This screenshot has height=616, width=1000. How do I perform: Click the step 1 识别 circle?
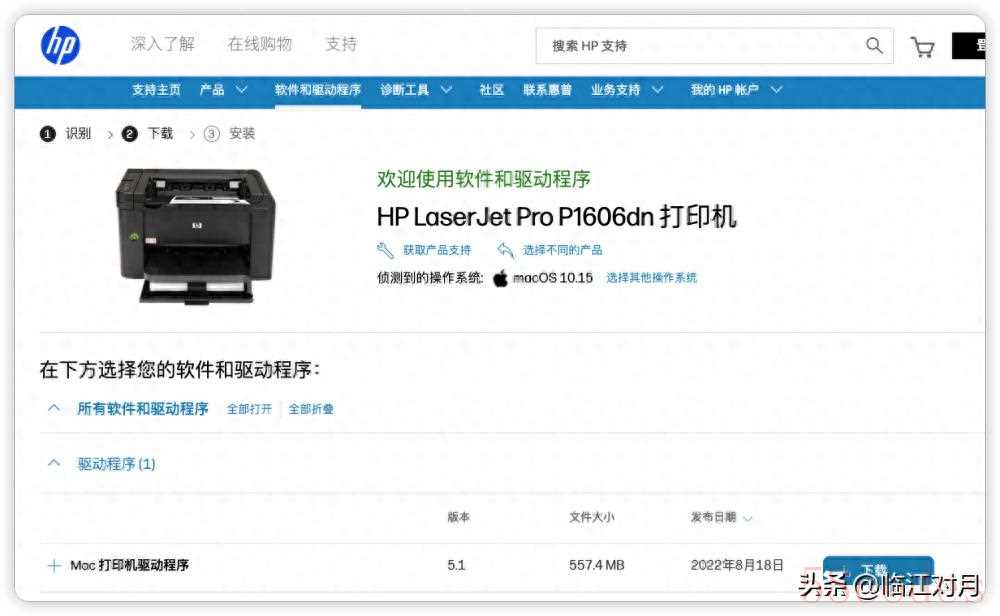tap(48, 134)
